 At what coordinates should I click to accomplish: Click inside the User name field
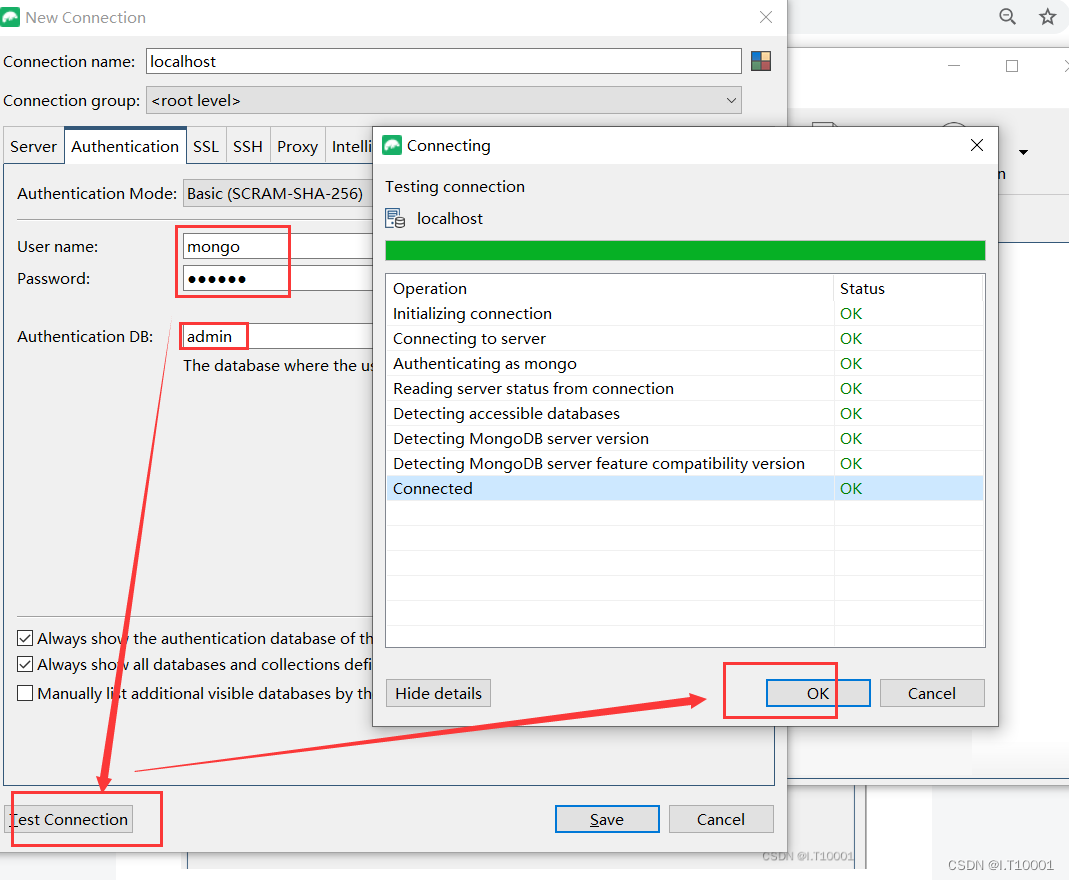pos(240,246)
